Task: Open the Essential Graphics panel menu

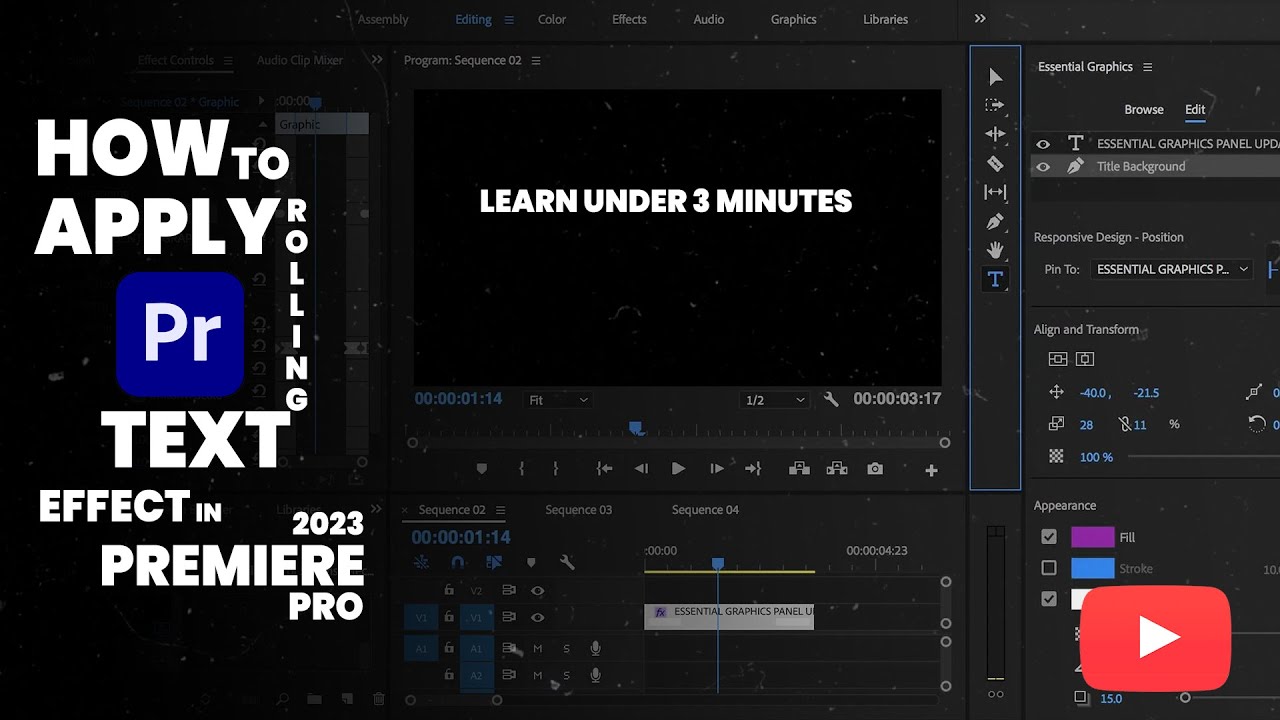Action: [1148, 67]
